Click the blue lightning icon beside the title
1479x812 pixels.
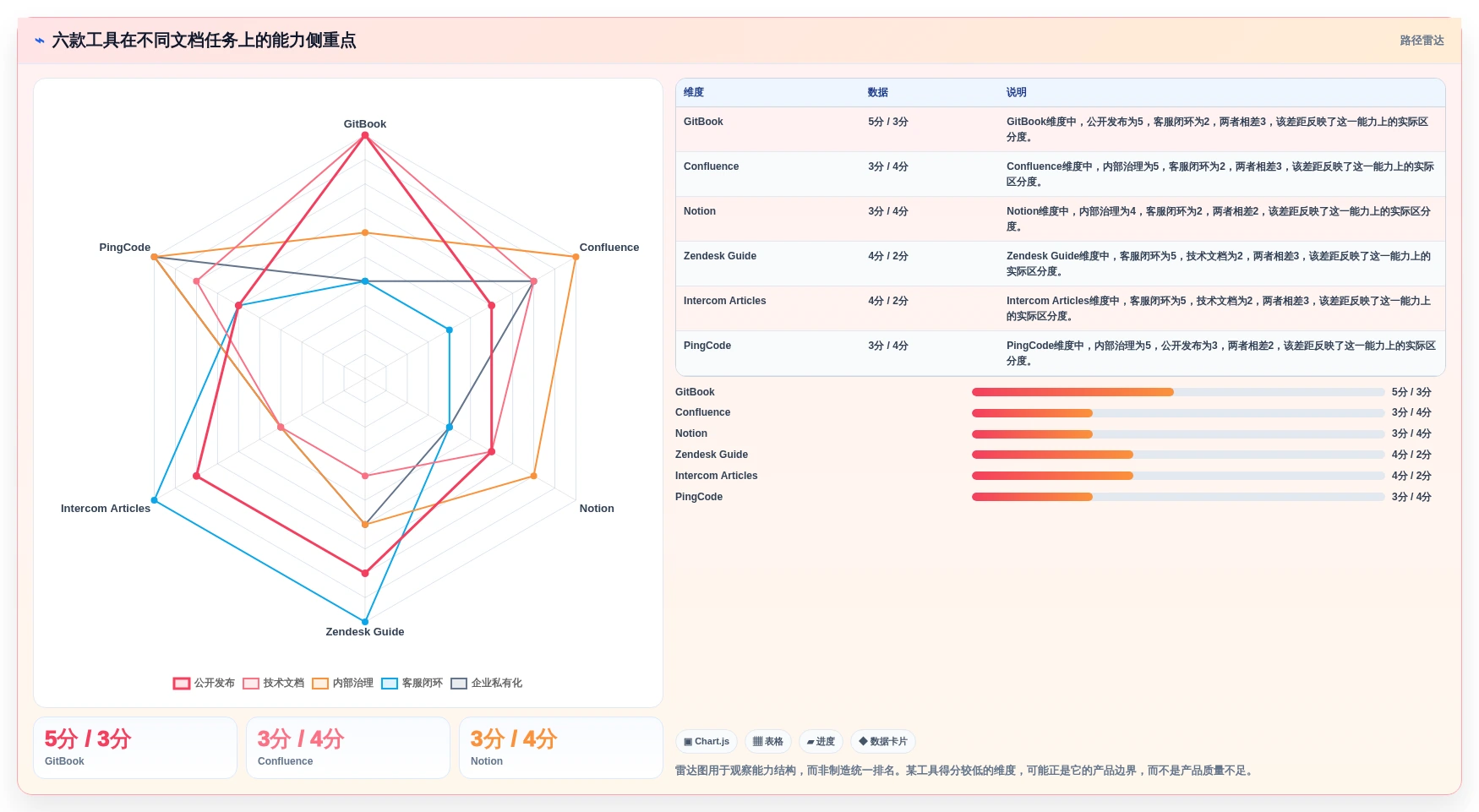click(x=40, y=41)
